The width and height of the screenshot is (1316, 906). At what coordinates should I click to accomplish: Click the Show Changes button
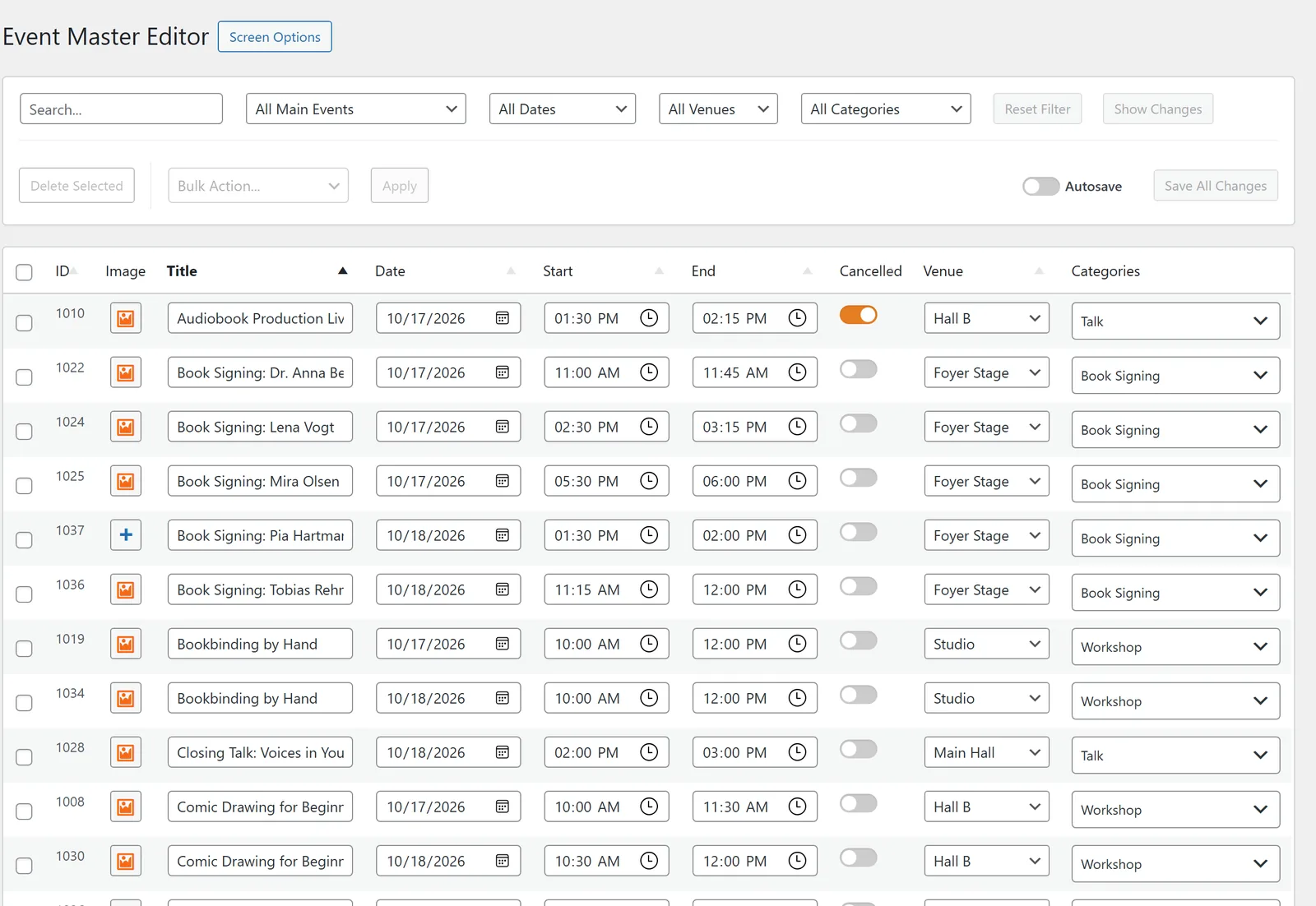coord(1157,109)
